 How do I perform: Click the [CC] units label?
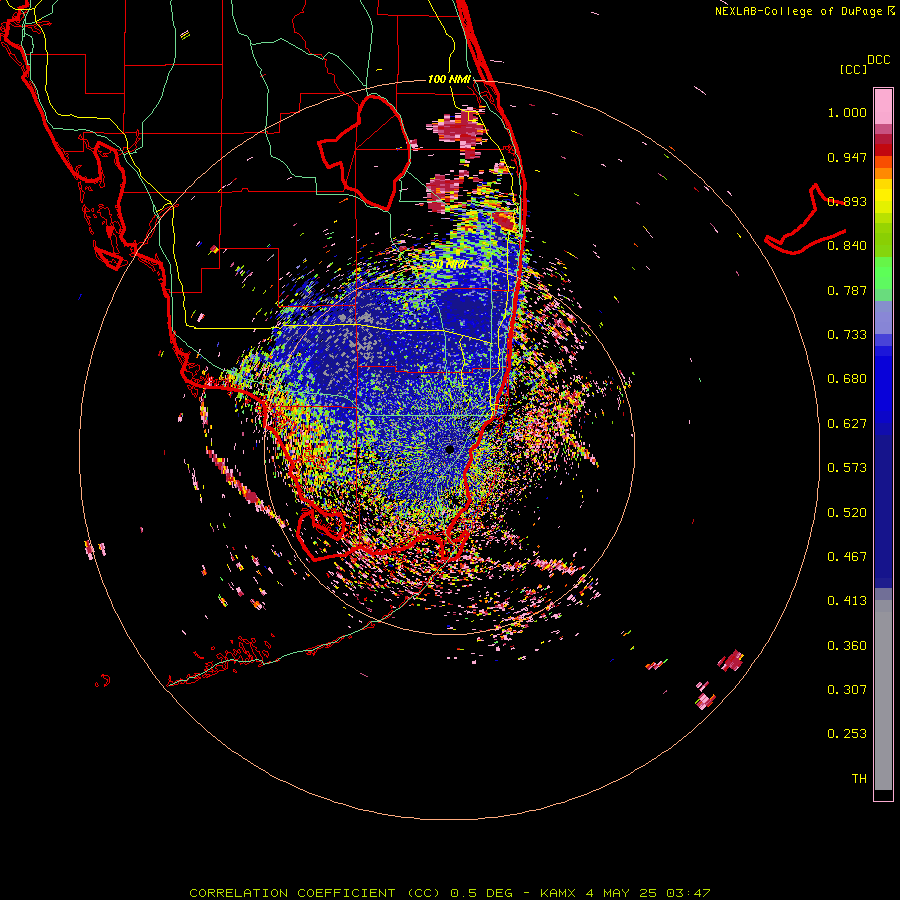coord(853,69)
